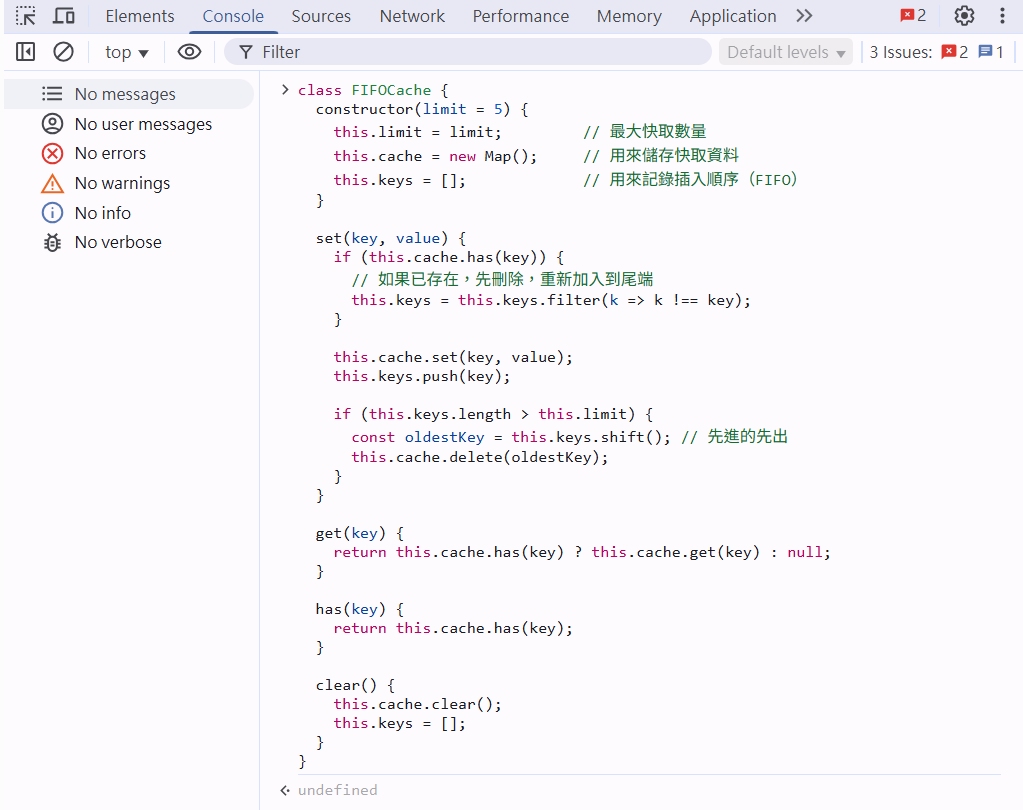Clear the console with the ban icon

(x=63, y=52)
